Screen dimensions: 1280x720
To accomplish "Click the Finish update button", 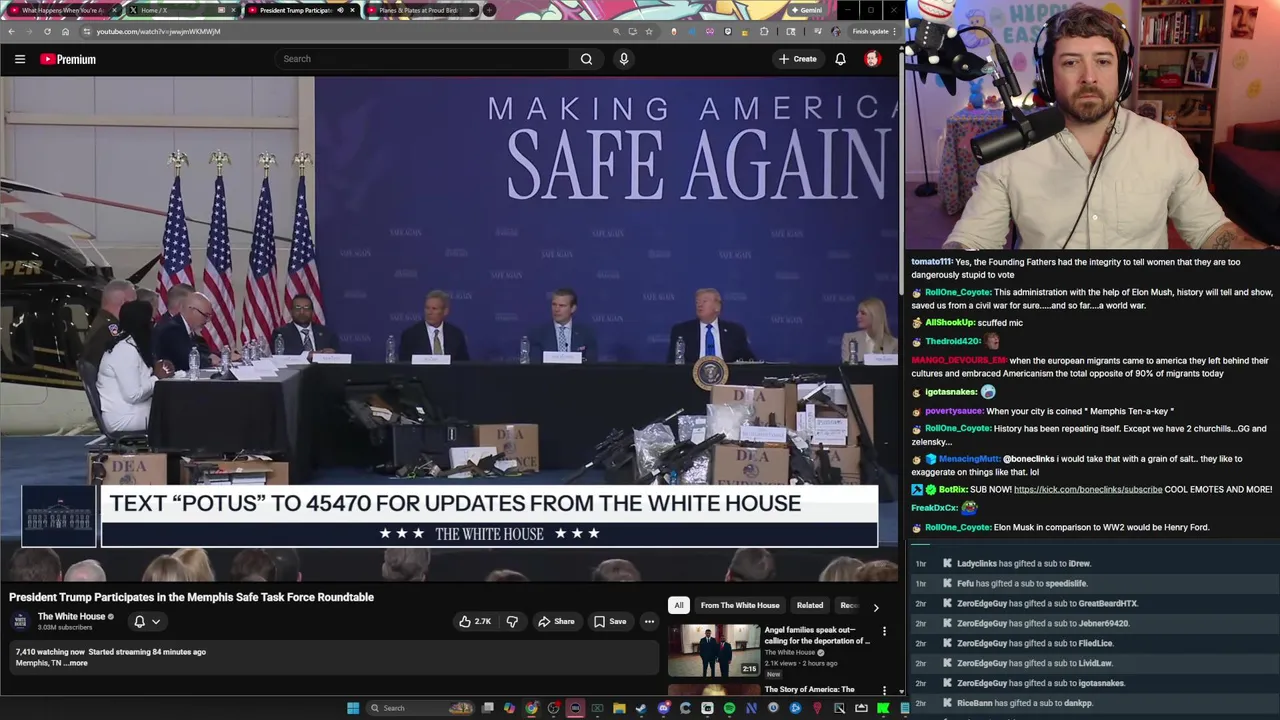I will click(x=873, y=31).
